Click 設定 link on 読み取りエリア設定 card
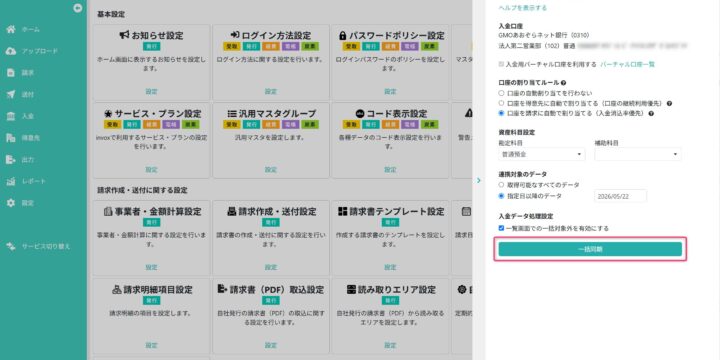The height and width of the screenshot is (360, 720). pyautogui.click(x=390, y=345)
